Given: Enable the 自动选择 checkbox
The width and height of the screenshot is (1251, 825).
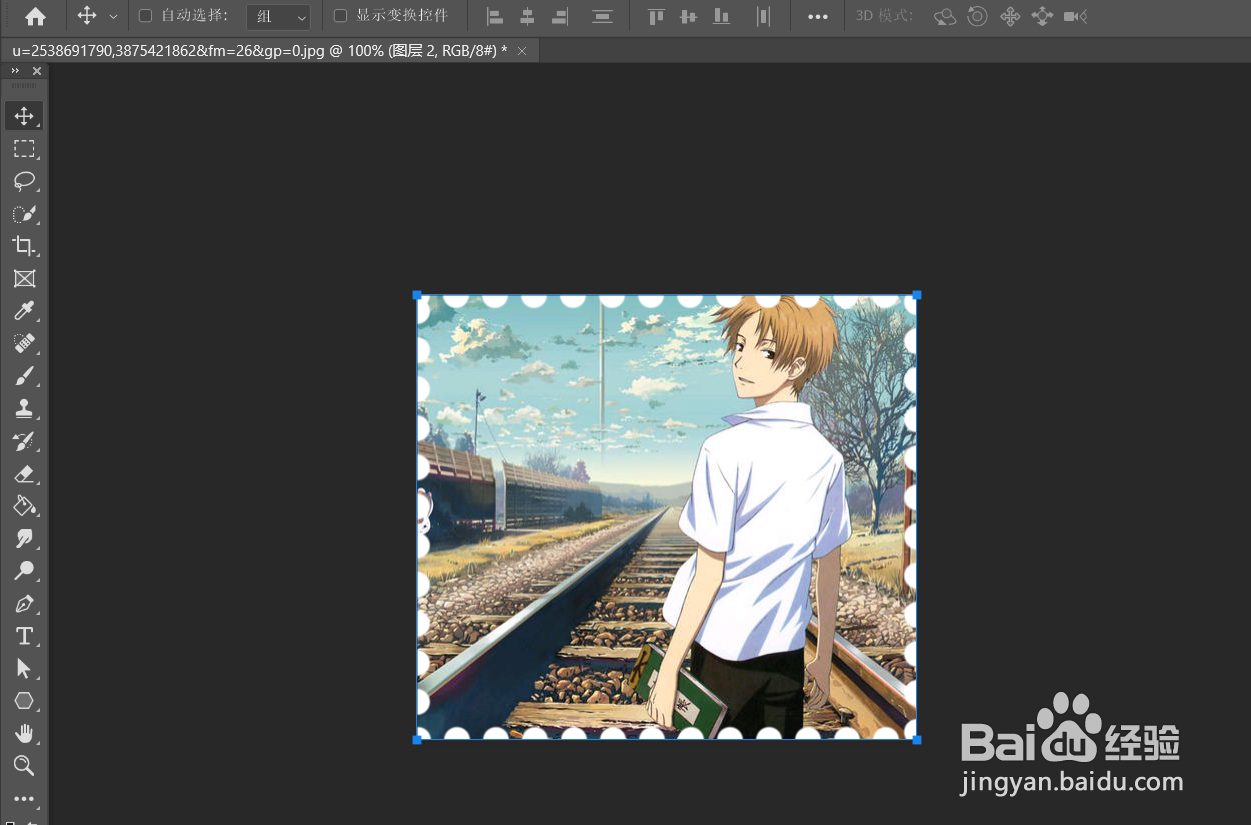Looking at the screenshot, I should [145, 16].
